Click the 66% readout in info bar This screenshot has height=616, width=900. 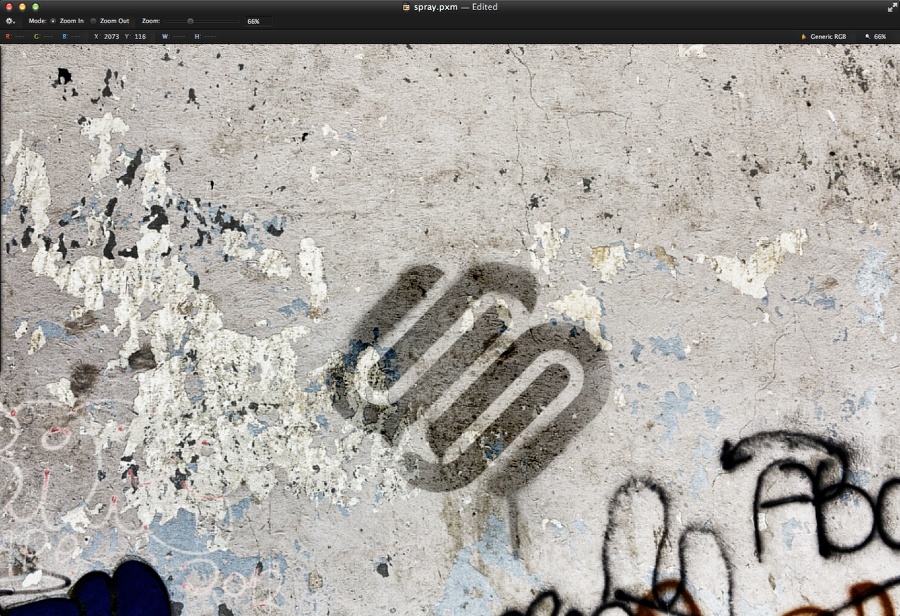(x=879, y=36)
